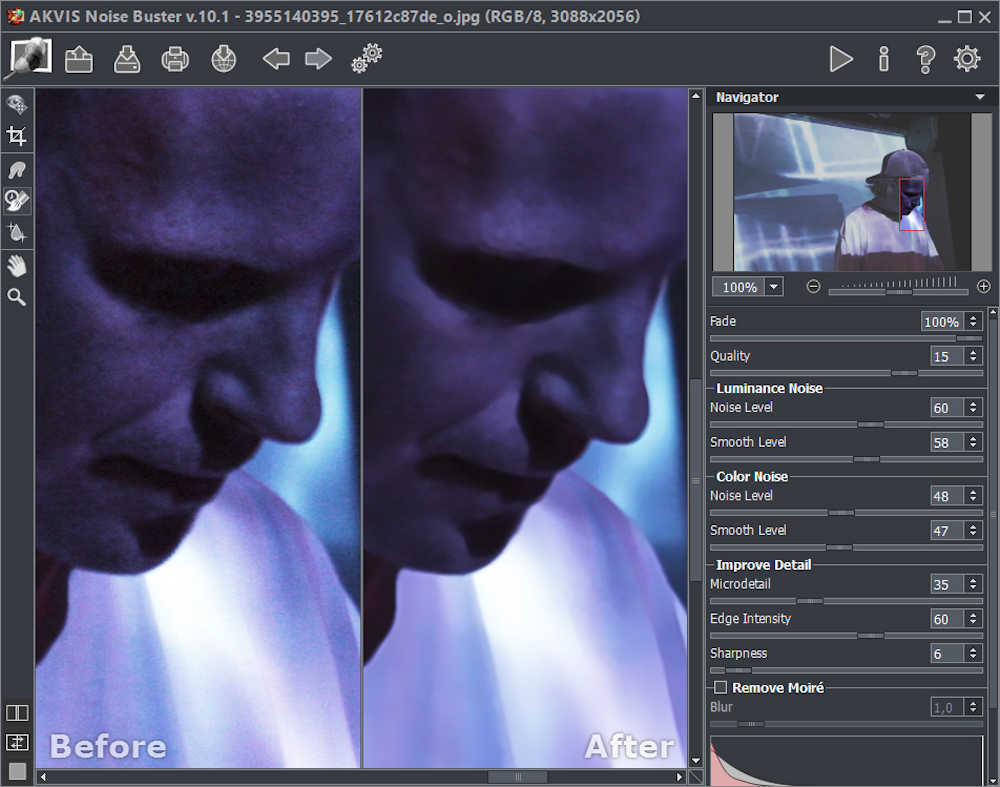Toggle the split before/after view layout icon
This screenshot has width=1000, height=787.
(17, 713)
